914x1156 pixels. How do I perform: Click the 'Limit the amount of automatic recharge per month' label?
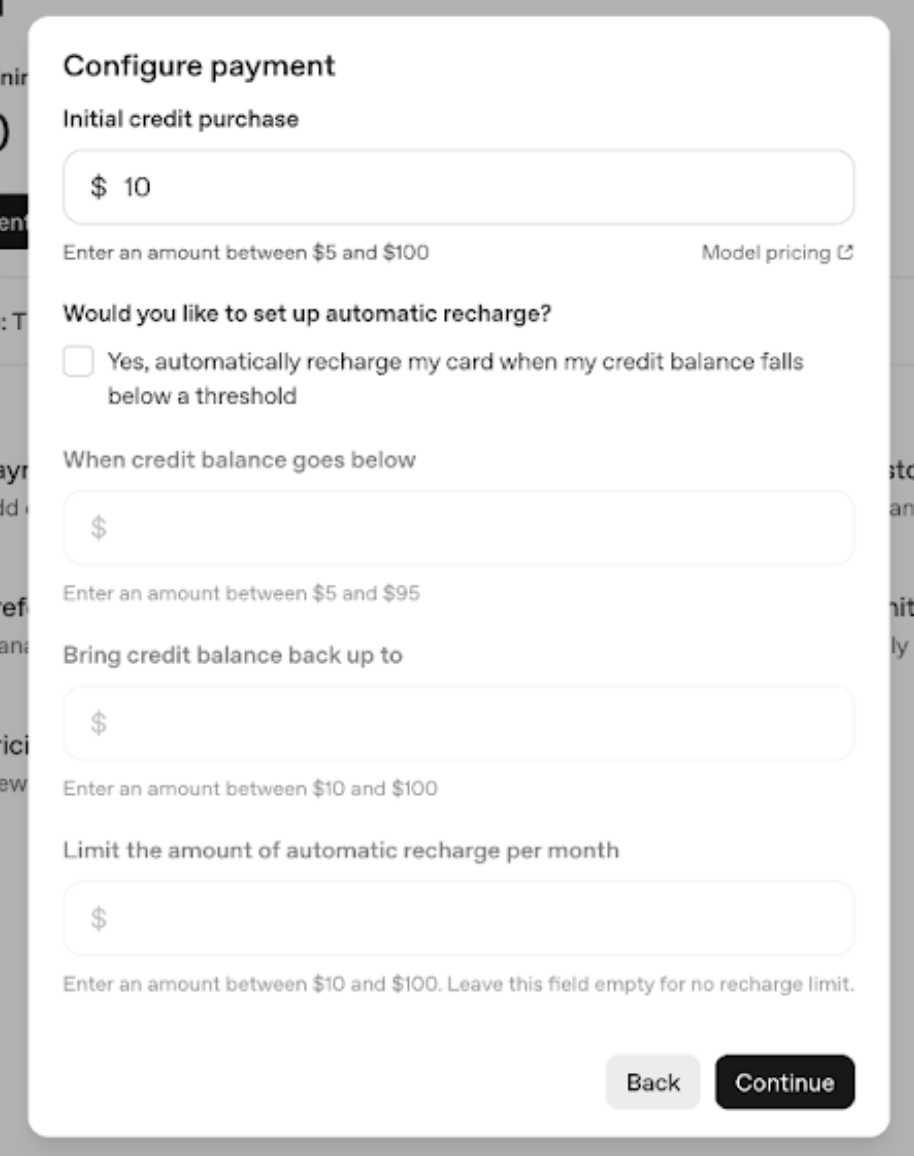[341, 850]
